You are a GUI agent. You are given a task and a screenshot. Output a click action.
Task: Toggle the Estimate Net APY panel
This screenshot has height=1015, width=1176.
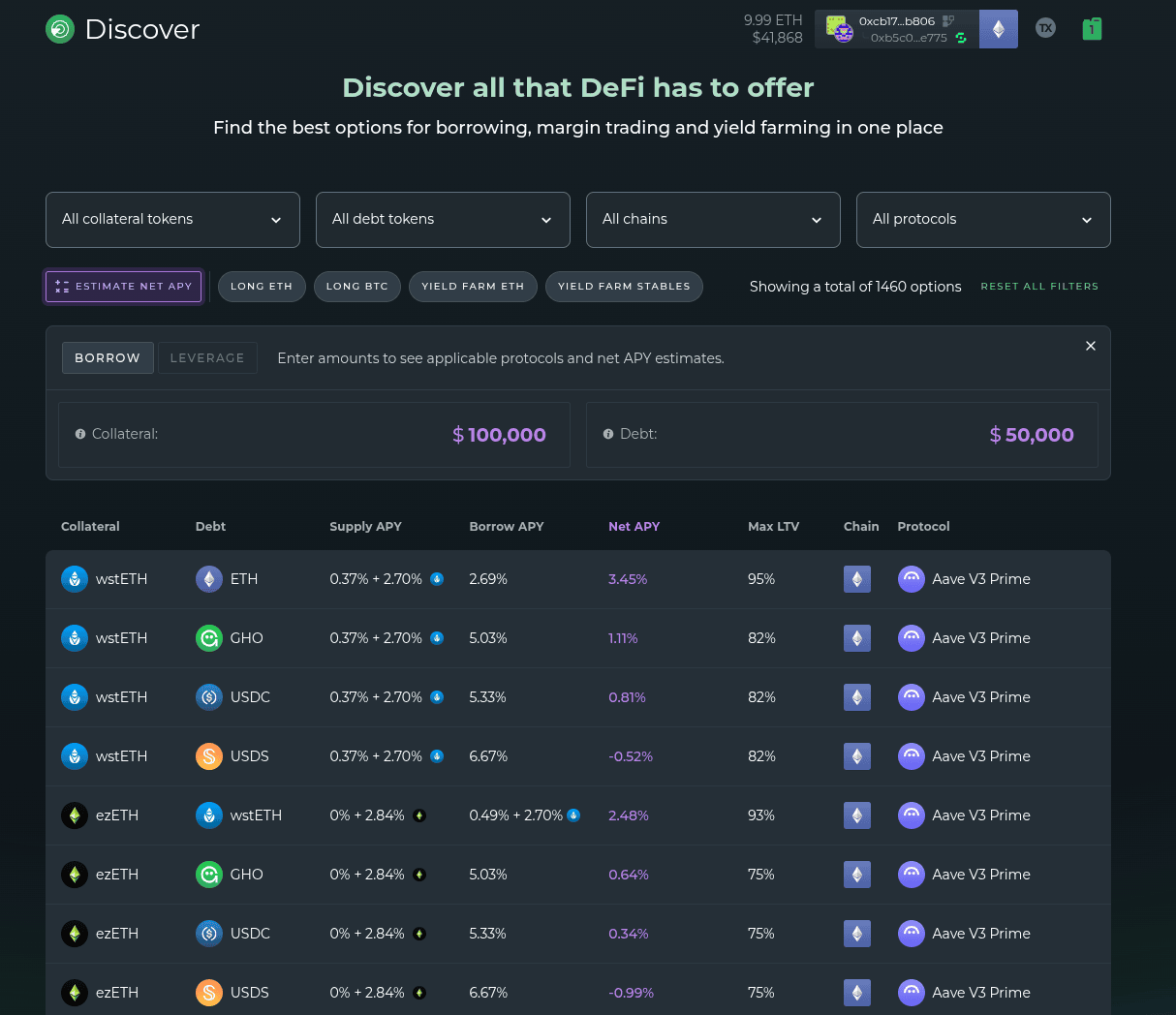click(124, 287)
